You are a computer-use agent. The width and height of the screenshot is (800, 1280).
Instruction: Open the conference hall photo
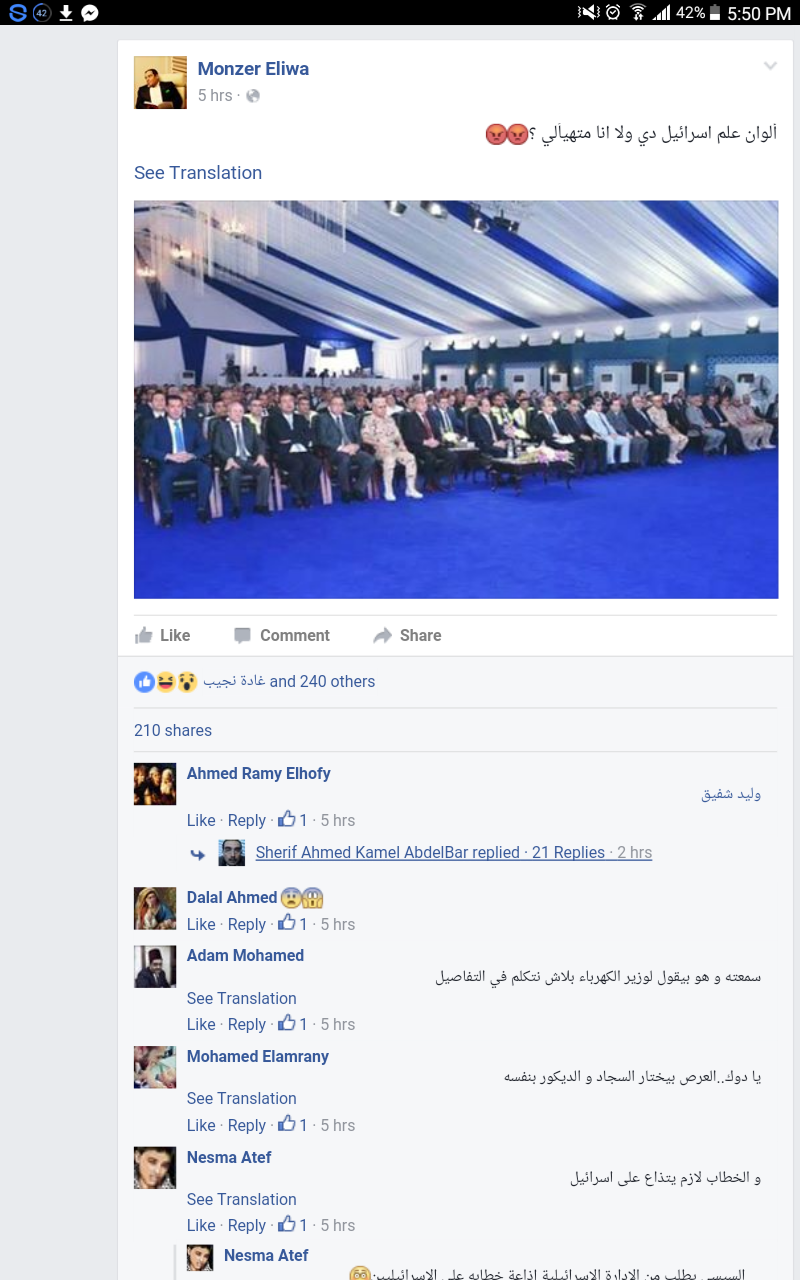[456, 400]
